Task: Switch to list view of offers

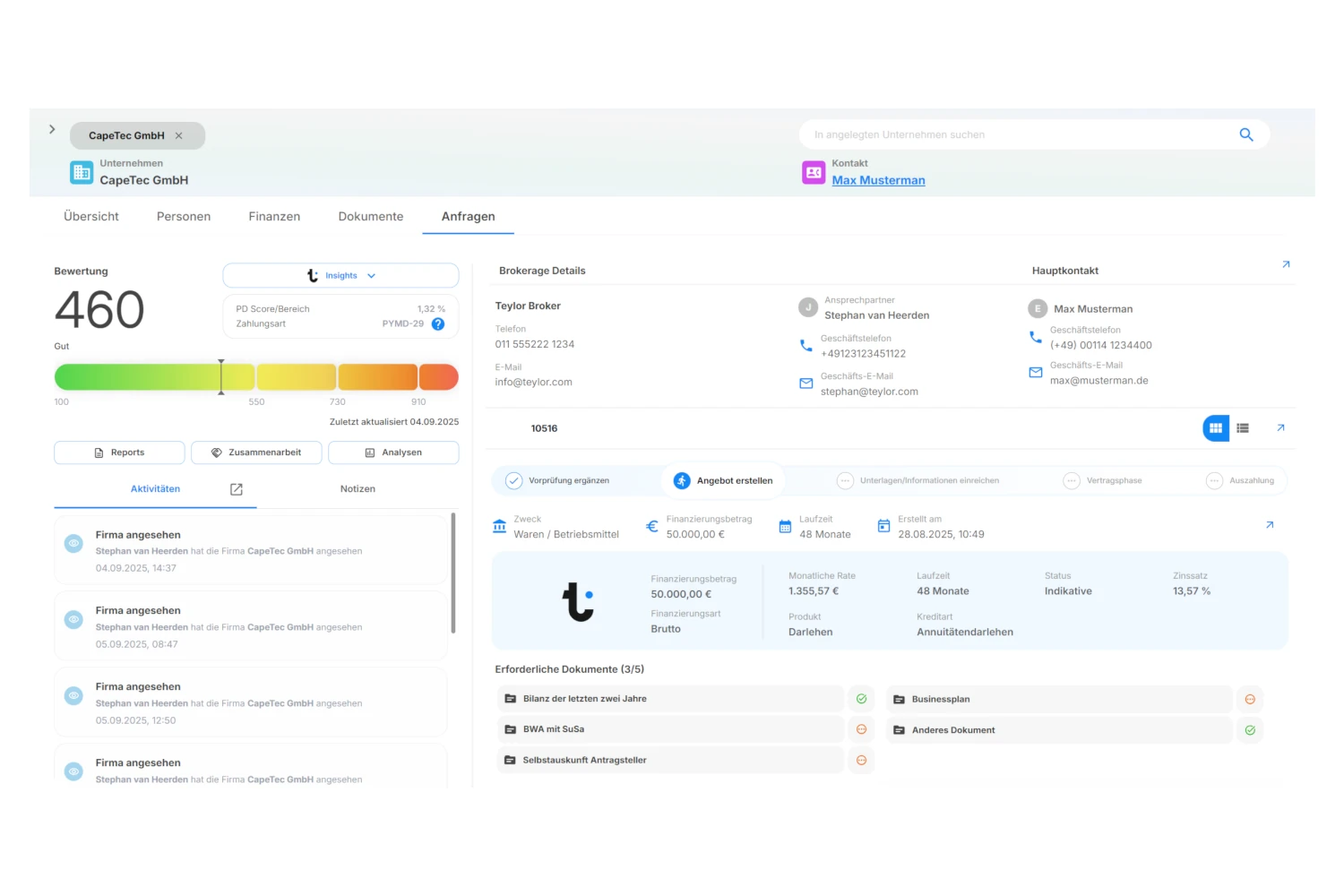Action: [x=1243, y=428]
